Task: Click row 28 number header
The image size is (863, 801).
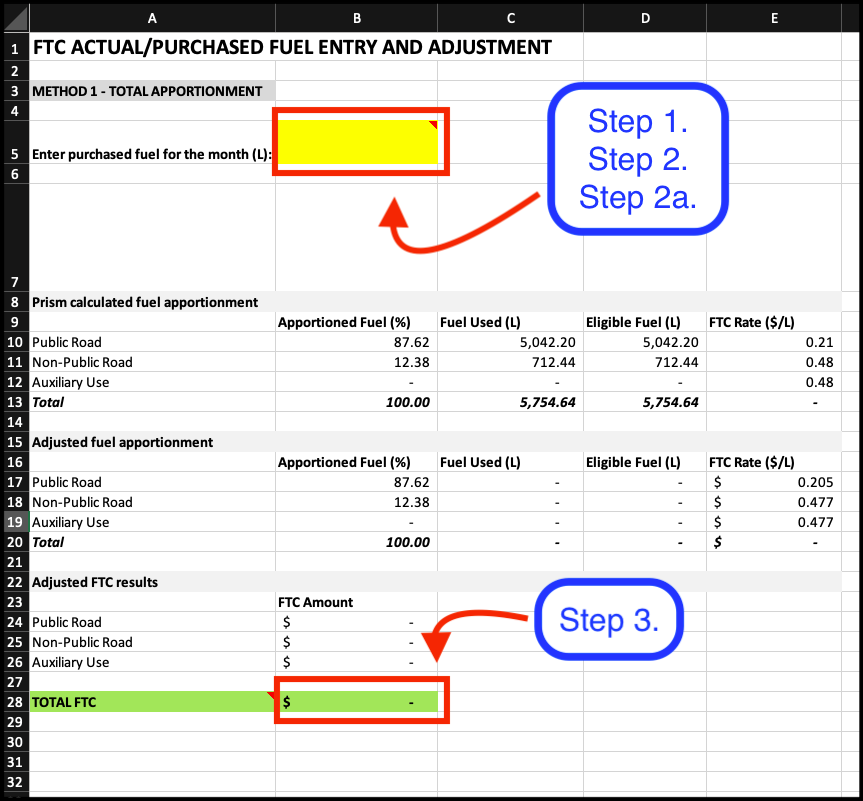Action: point(14,702)
